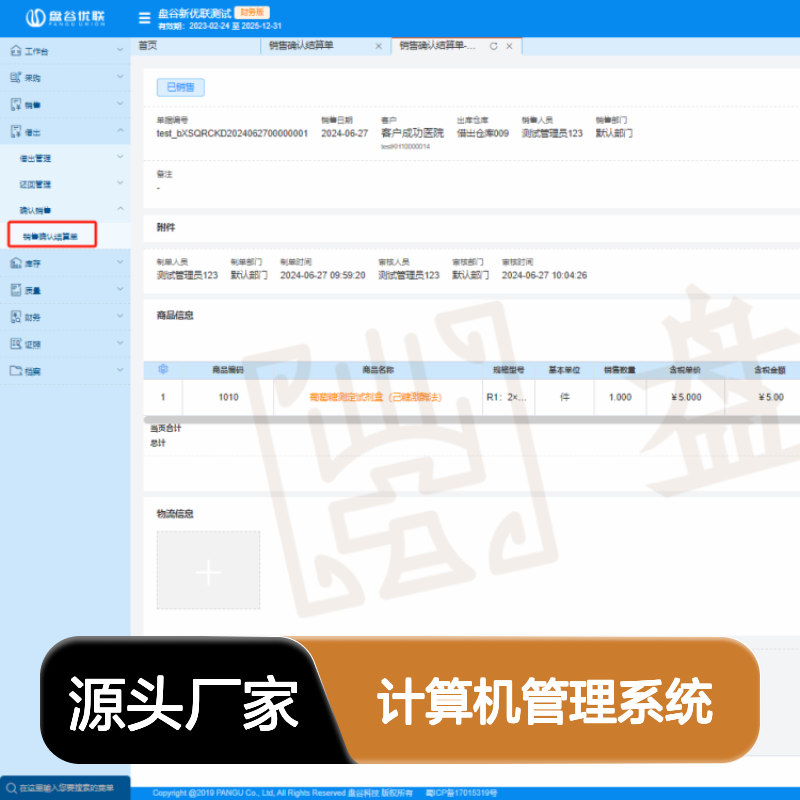This screenshot has width=800, height=800.
Task: Click the 质量 quality icon in sidebar
Action: 16,290
